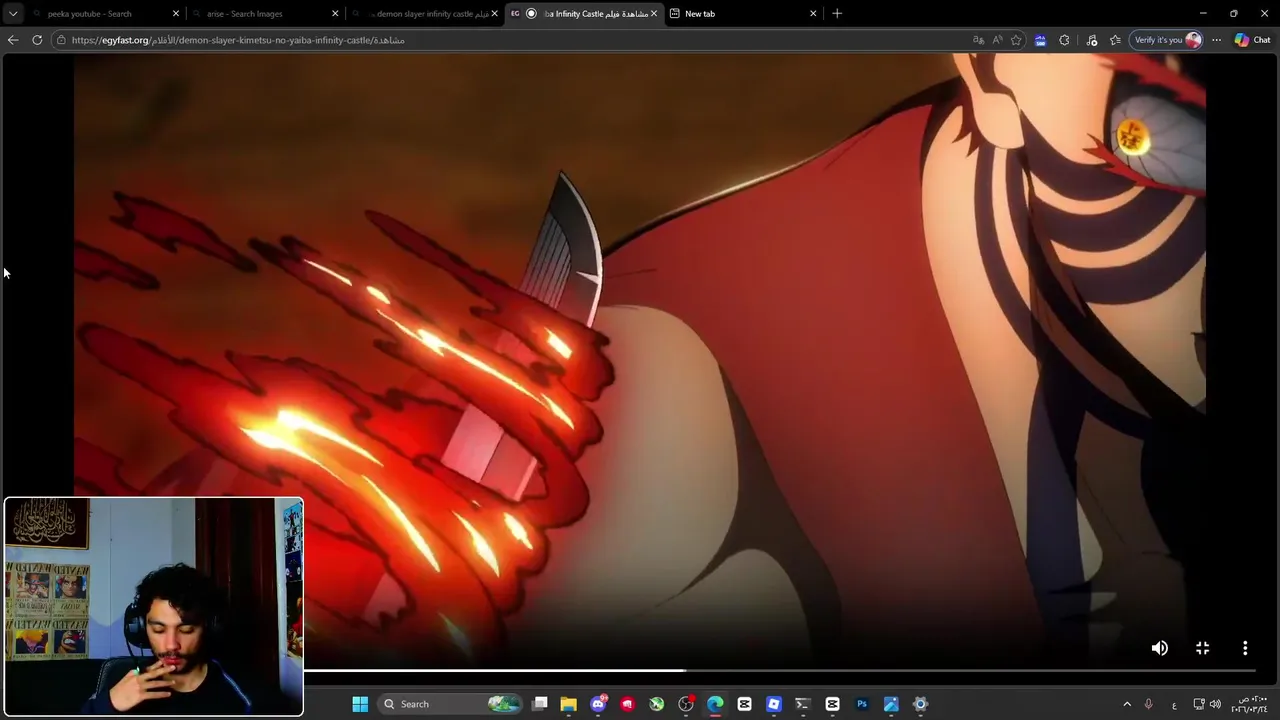Open the Windows Start menu

(360, 704)
